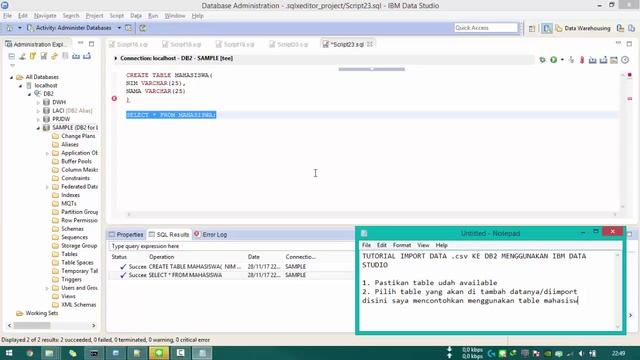Expand the PRJDW database node
The width and height of the screenshot is (640, 360).
(x=38, y=119)
